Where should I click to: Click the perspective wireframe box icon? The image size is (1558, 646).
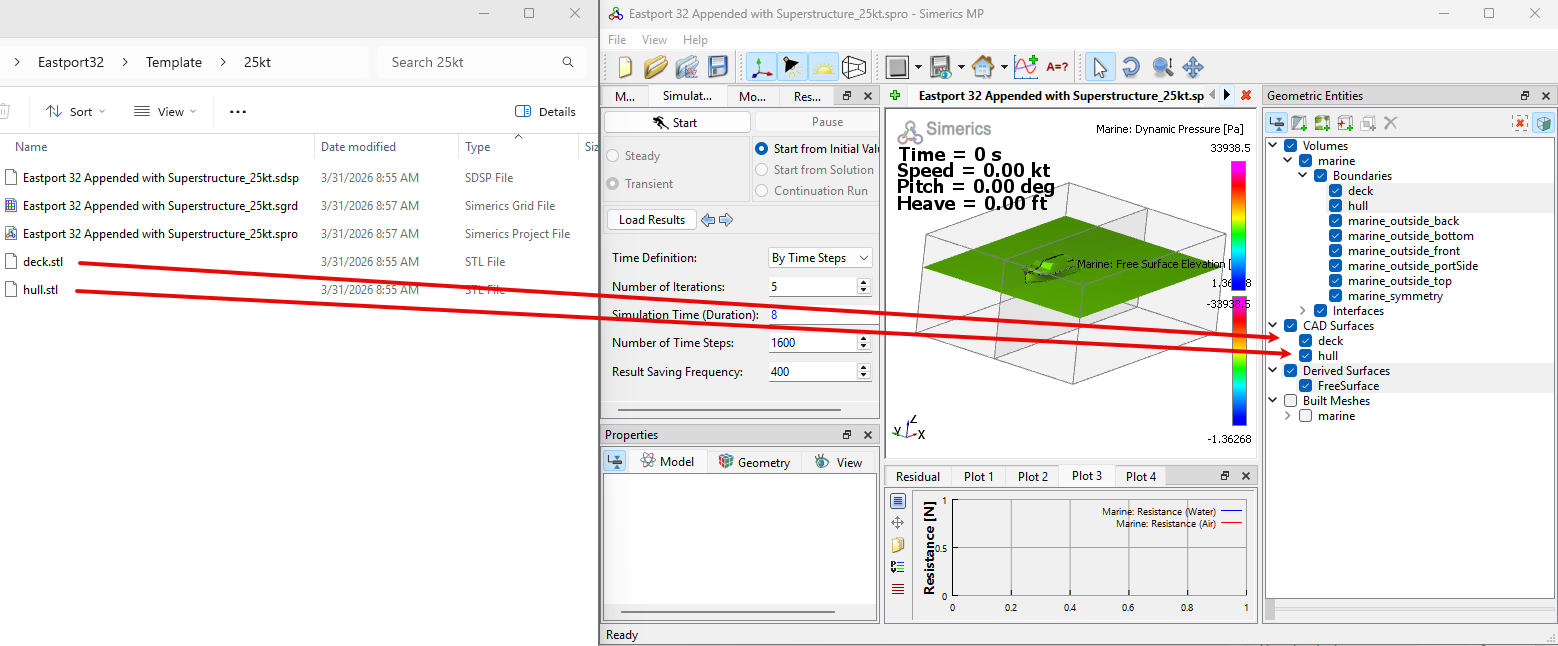[854, 67]
